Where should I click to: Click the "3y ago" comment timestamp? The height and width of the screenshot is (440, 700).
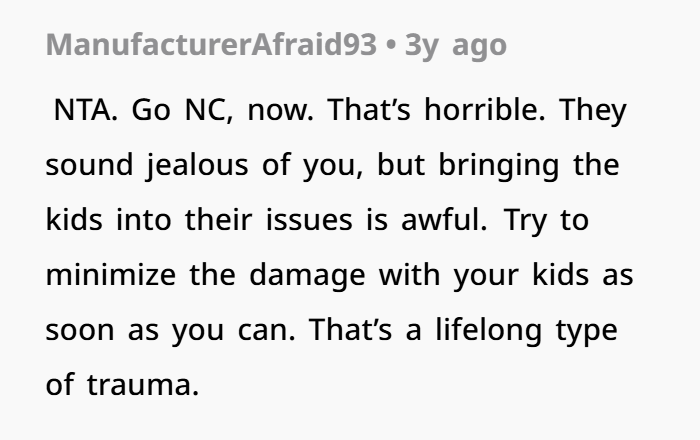pos(455,45)
